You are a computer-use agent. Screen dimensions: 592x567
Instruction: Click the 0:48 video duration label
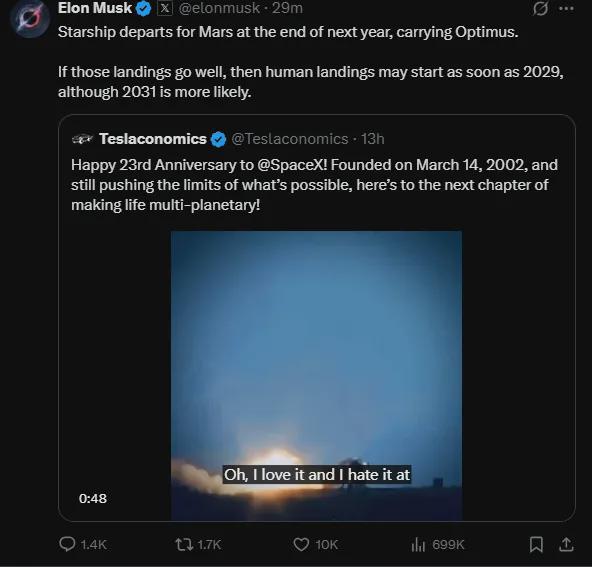[x=93, y=498]
